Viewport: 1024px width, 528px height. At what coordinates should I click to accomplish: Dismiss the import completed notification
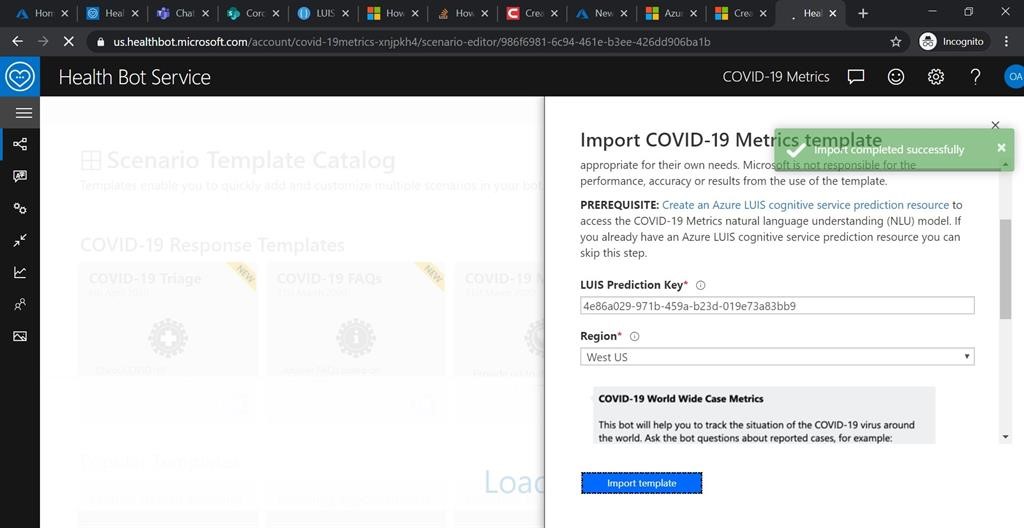(x=1001, y=148)
